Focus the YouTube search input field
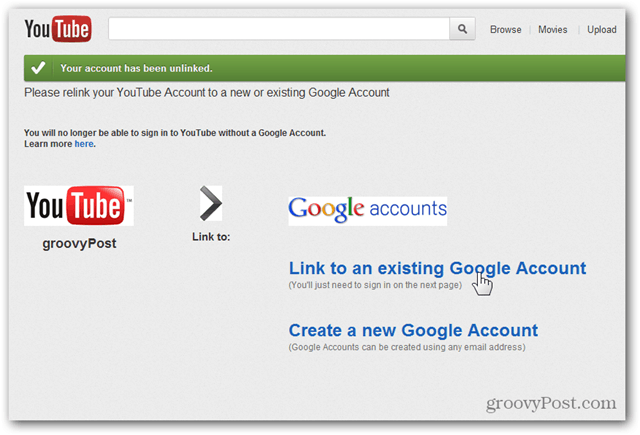The height and width of the screenshot is (435, 640). point(279,29)
